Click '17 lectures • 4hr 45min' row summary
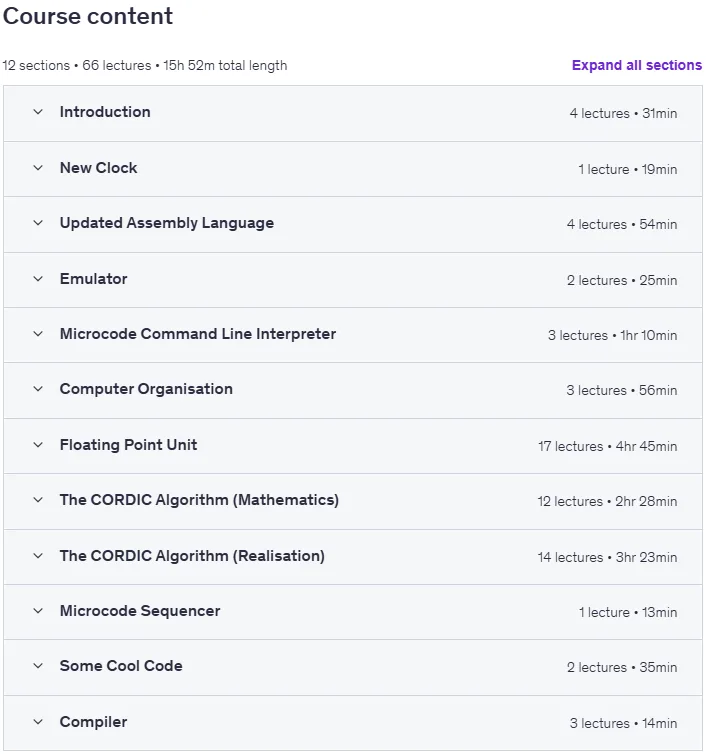 607,446
